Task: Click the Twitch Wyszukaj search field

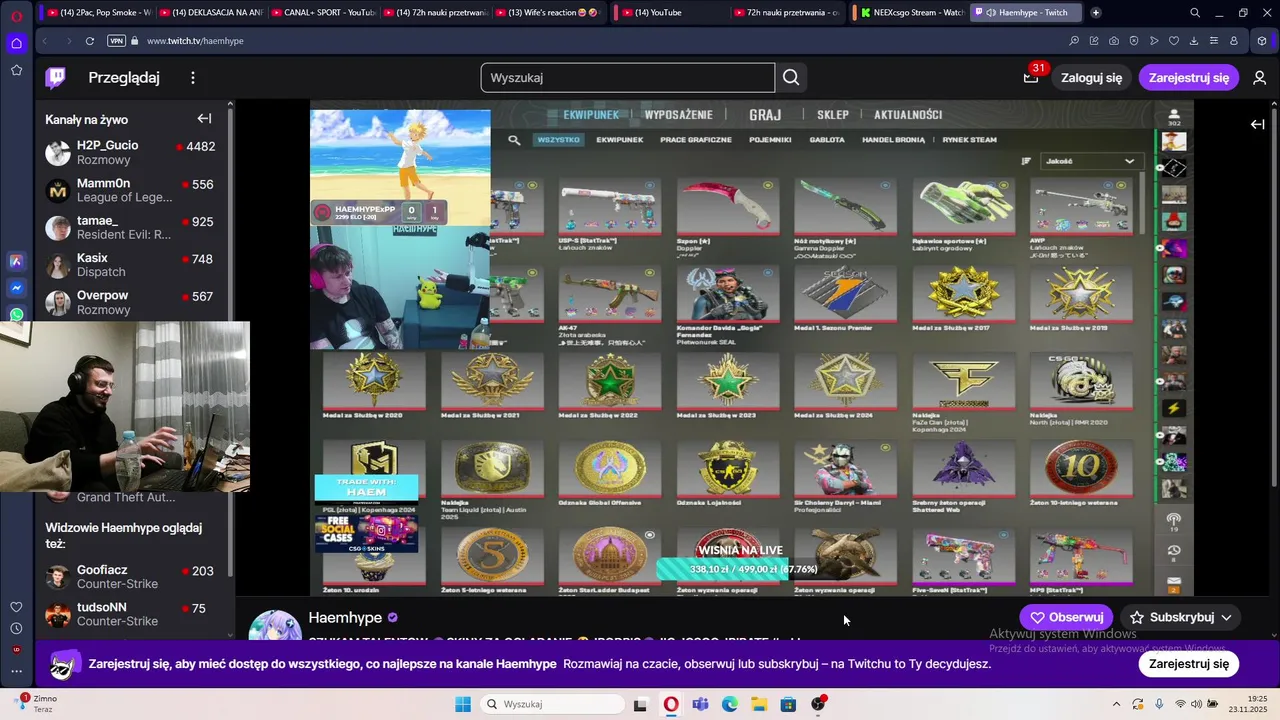Action: (627, 78)
